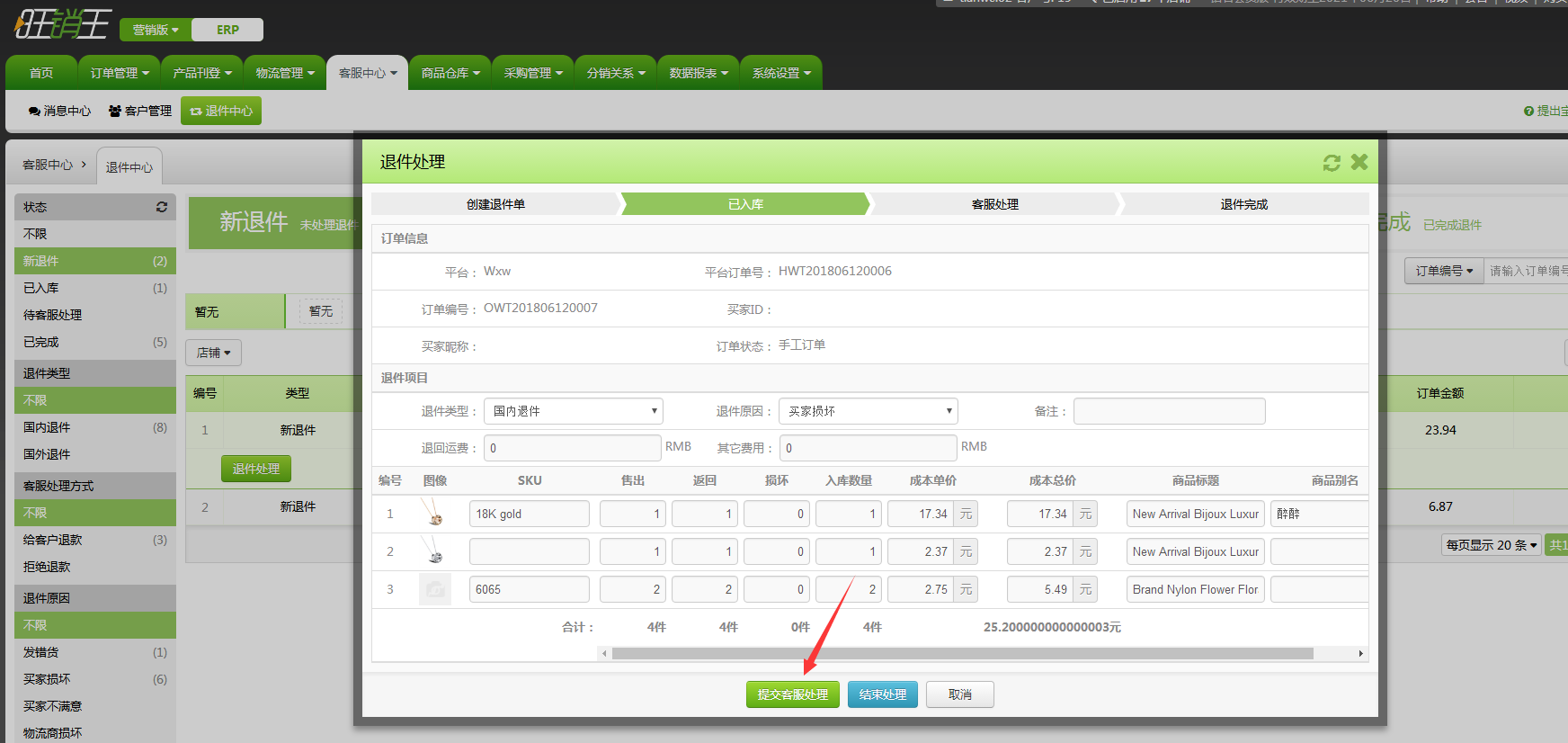Screen dimensions: 1568x743
Task: Filter by 待客服处理 status
Action: pyautogui.click(x=95, y=315)
